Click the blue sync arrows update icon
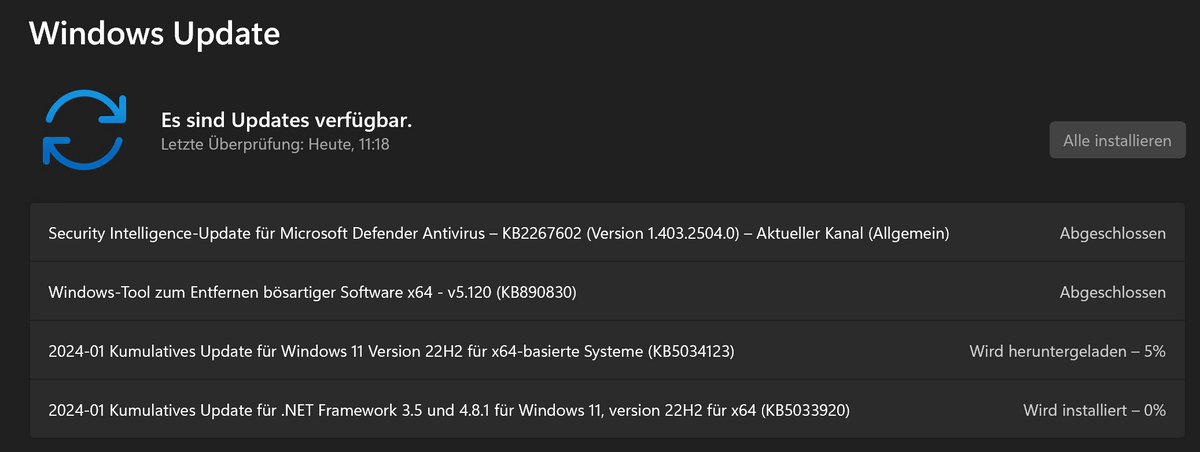The width and height of the screenshot is (1200, 452). tap(83, 128)
